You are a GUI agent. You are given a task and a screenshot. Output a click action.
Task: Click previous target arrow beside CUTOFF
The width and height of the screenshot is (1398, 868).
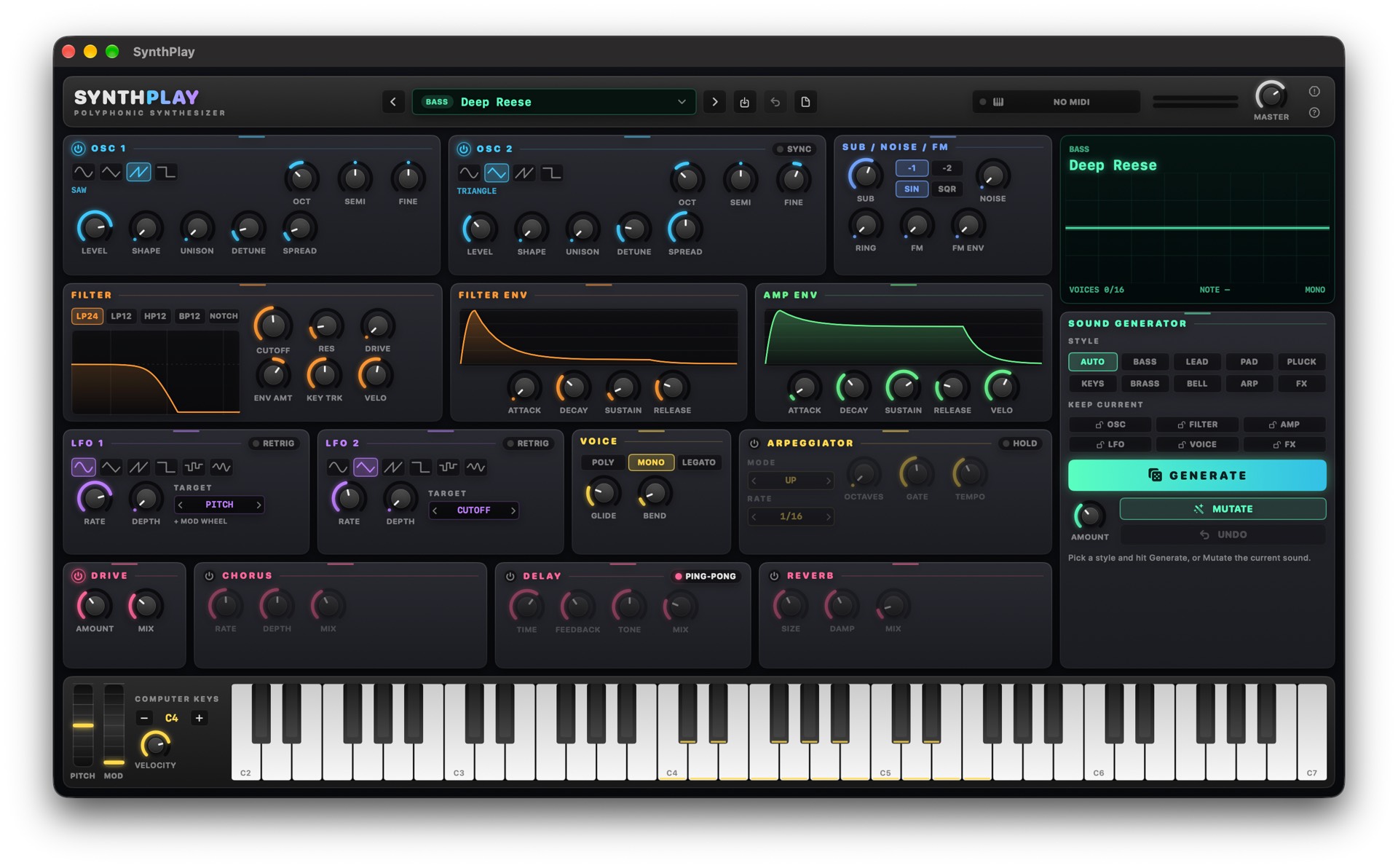435,510
